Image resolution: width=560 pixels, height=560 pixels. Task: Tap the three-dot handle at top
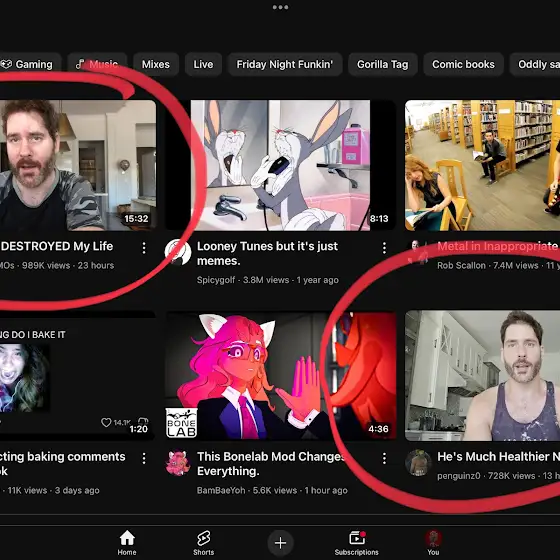[280, 7]
